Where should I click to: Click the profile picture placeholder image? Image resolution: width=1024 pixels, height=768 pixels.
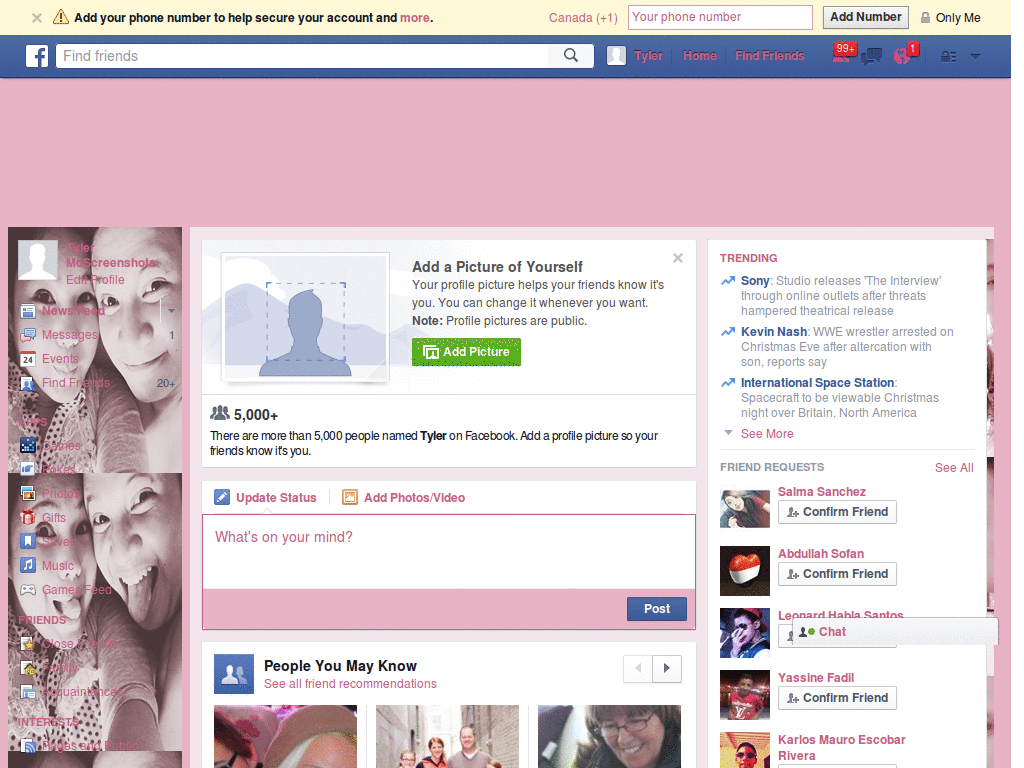pos(306,316)
